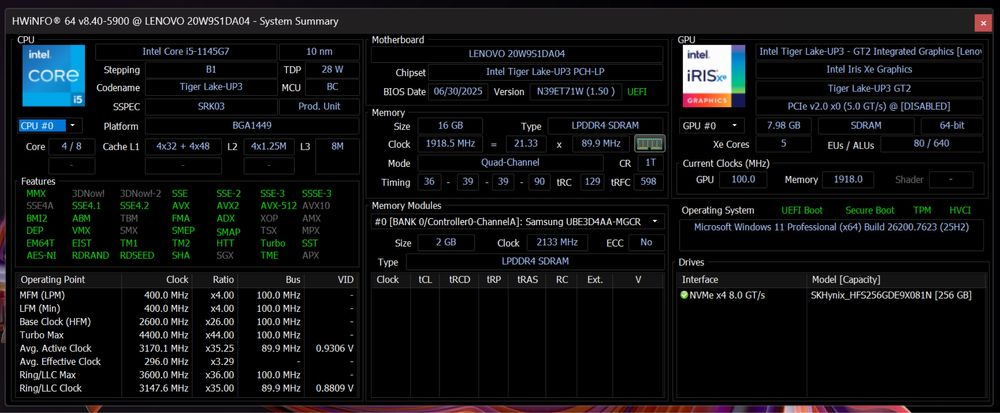Select the Ring/LLC Clock row
Viewport: 1000px width, 413px height.
coord(187,388)
